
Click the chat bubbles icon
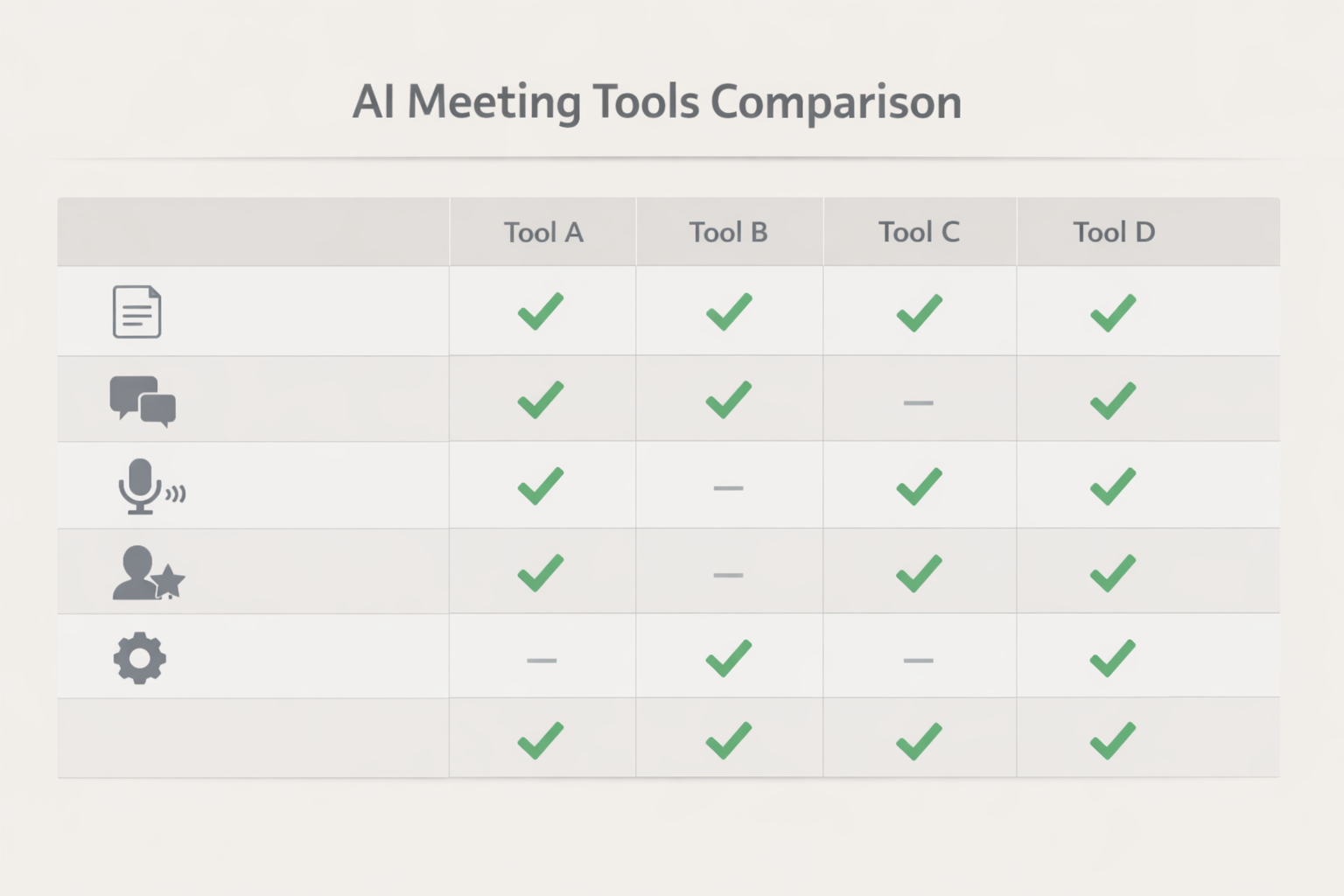143,401
